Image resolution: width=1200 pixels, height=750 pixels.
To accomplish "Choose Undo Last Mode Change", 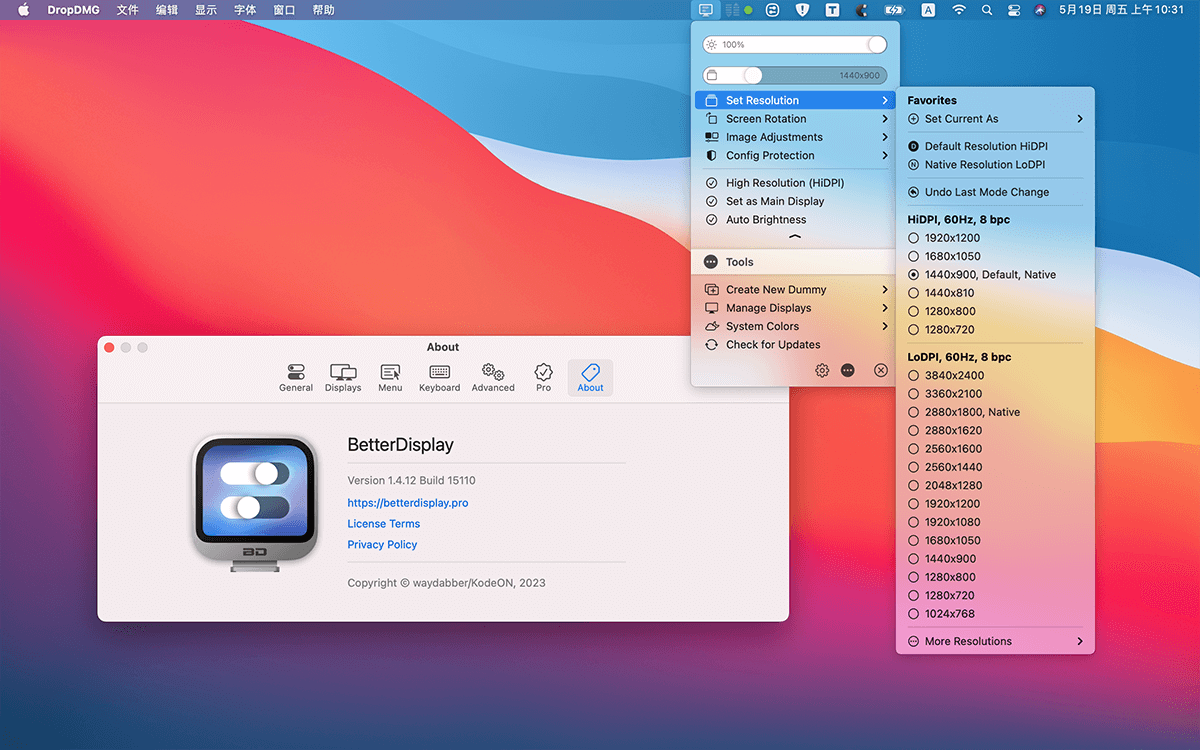I will point(979,192).
